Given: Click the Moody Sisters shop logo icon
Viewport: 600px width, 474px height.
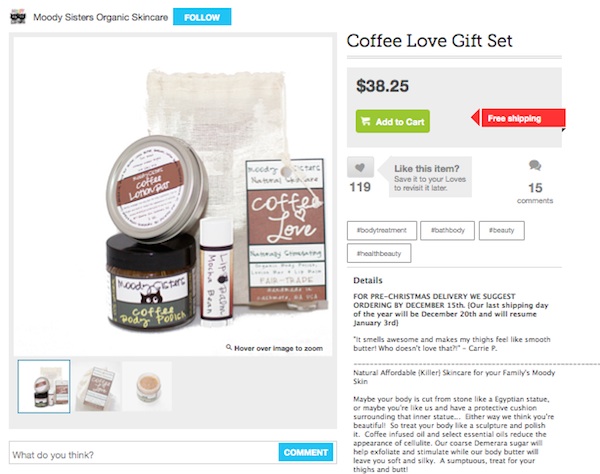Looking at the screenshot, I should click(18, 17).
